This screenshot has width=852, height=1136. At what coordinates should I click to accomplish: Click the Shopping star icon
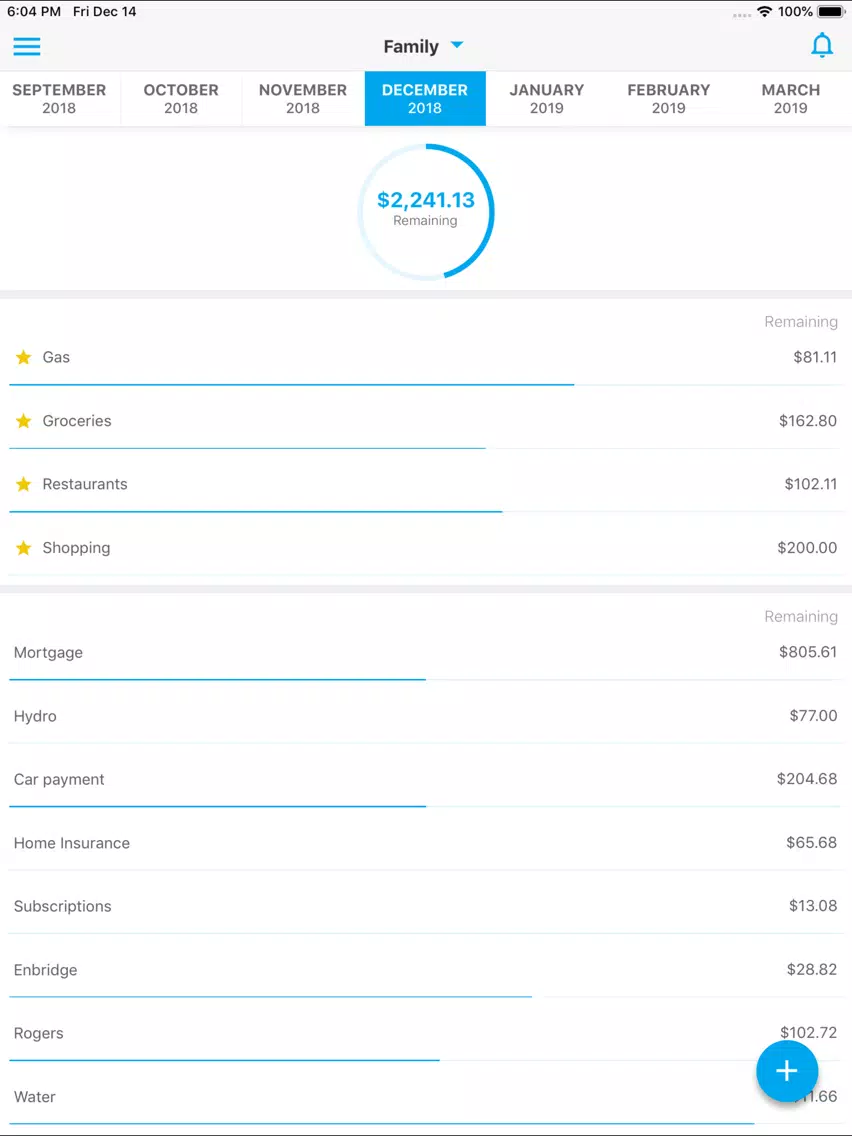coord(24,548)
